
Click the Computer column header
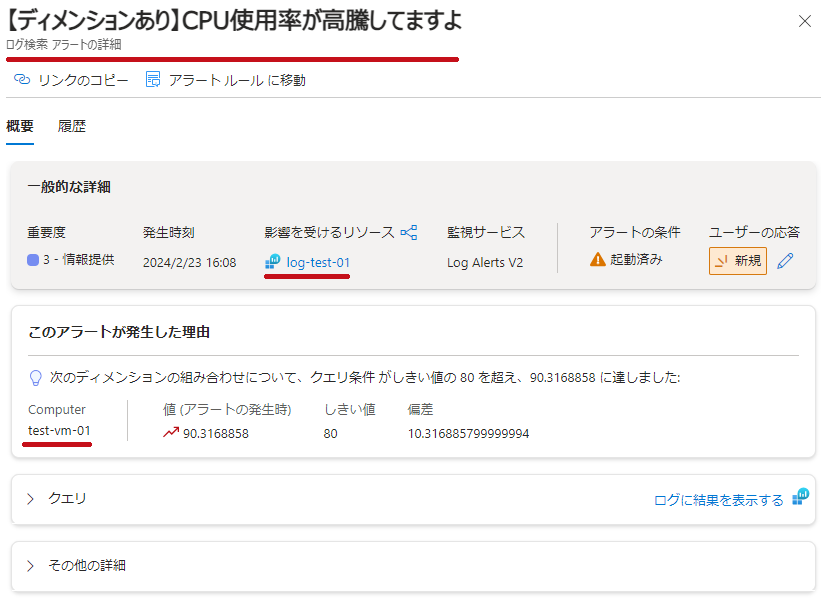[57, 409]
